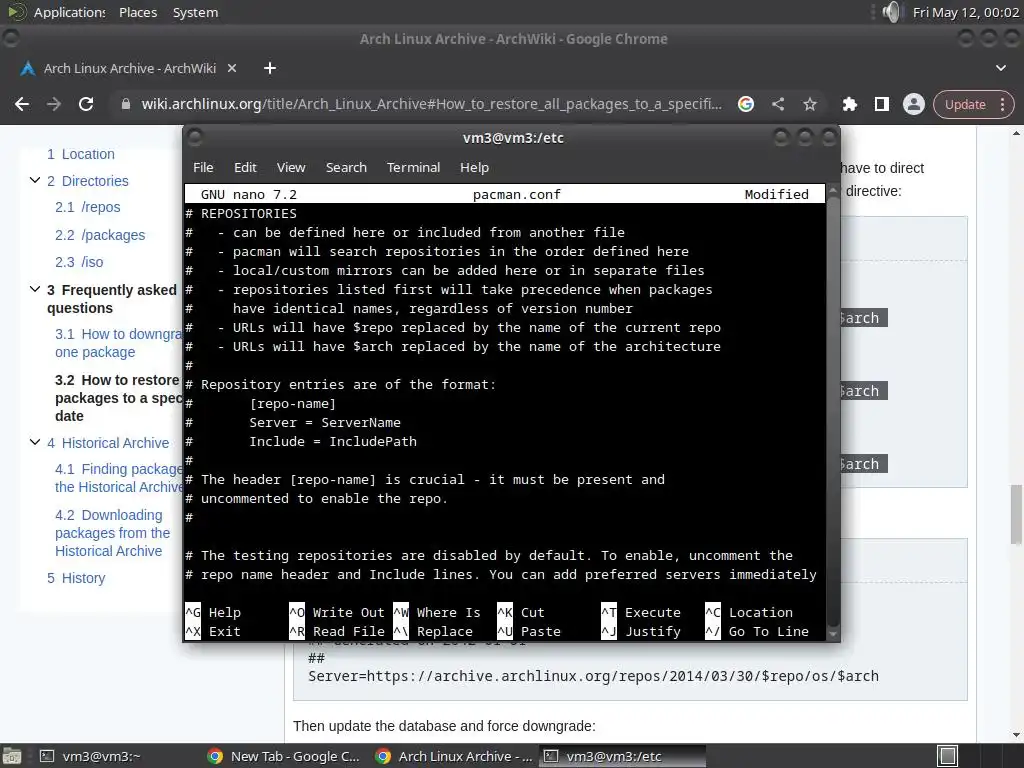Viewport: 1024px width, 768px height.
Task: Open the Places menu
Action: (138, 12)
